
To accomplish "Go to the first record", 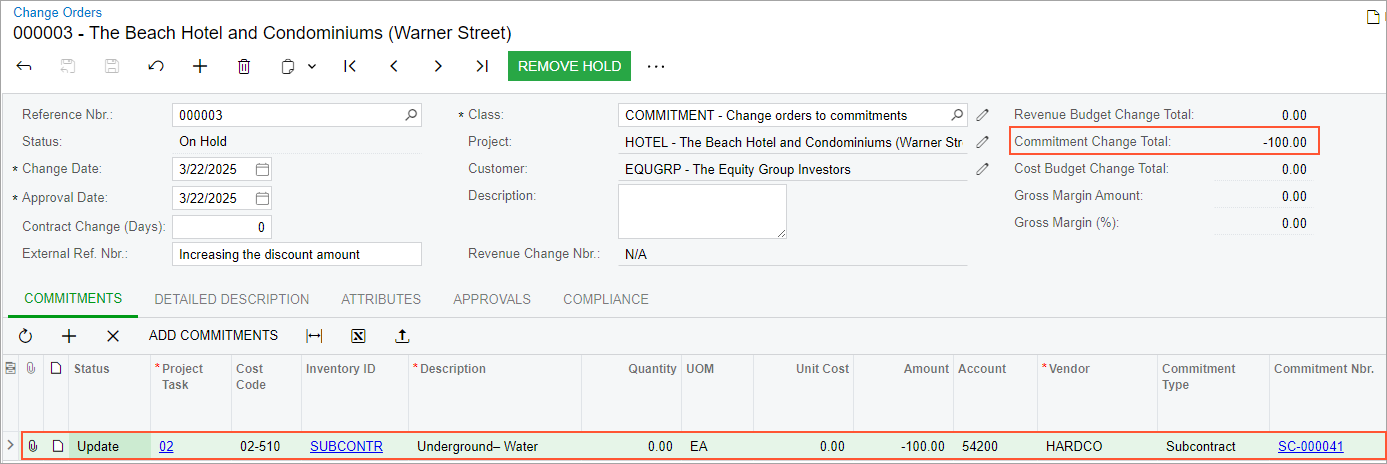I will (350, 66).
